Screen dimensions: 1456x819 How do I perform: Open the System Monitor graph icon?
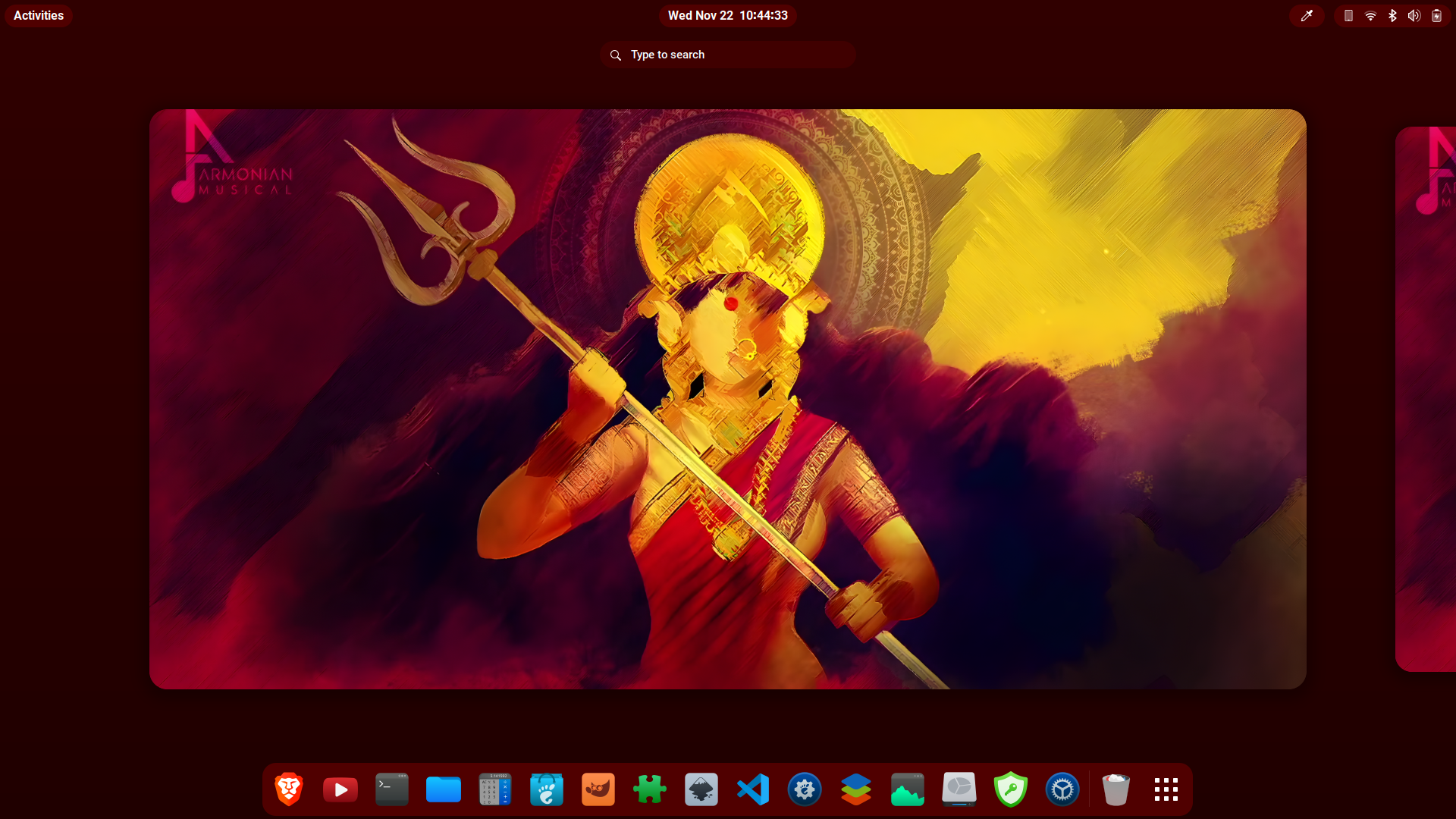pyautogui.click(x=908, y=789)
